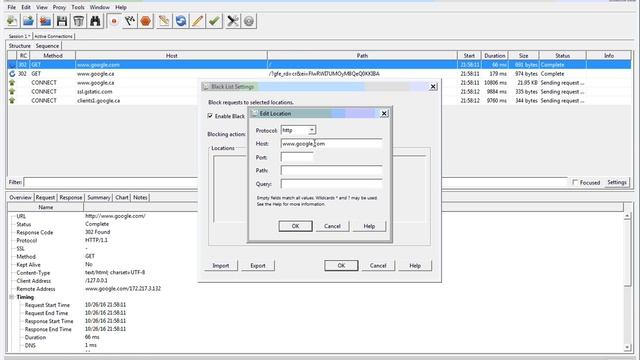Click into the Filter text field
640x360 pixels.
point(111,182)
